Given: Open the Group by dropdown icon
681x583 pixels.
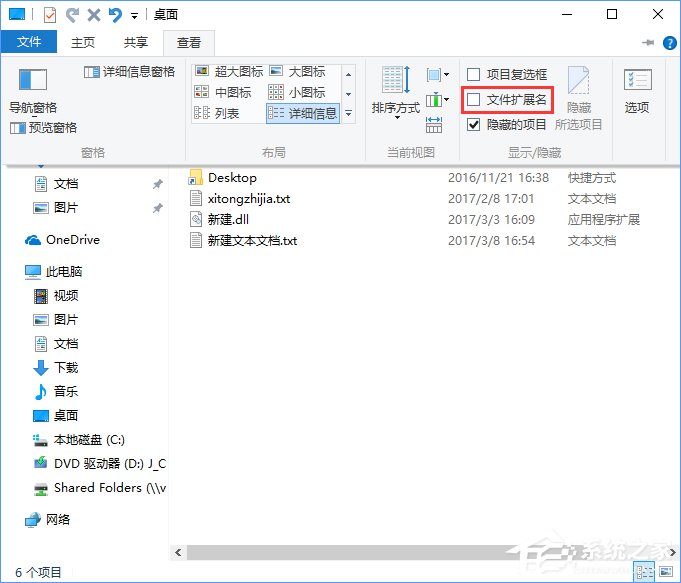Looking at the screenshot, I should coord(437,75).
